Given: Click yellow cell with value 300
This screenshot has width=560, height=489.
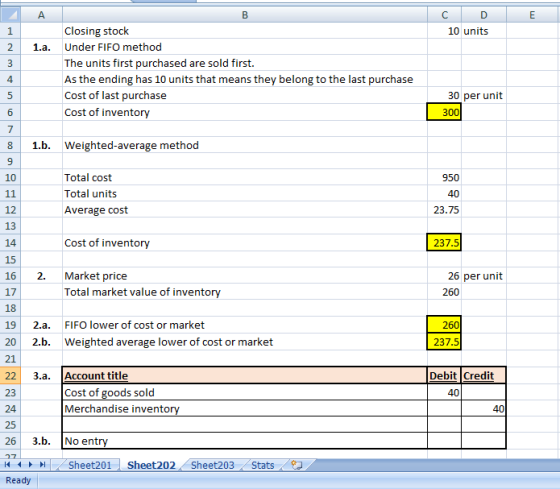Looking at the screenshot, I should point(444,112).
